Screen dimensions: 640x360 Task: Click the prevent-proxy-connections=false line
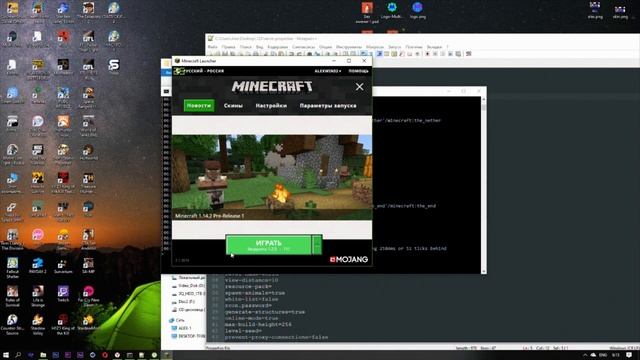276,337
